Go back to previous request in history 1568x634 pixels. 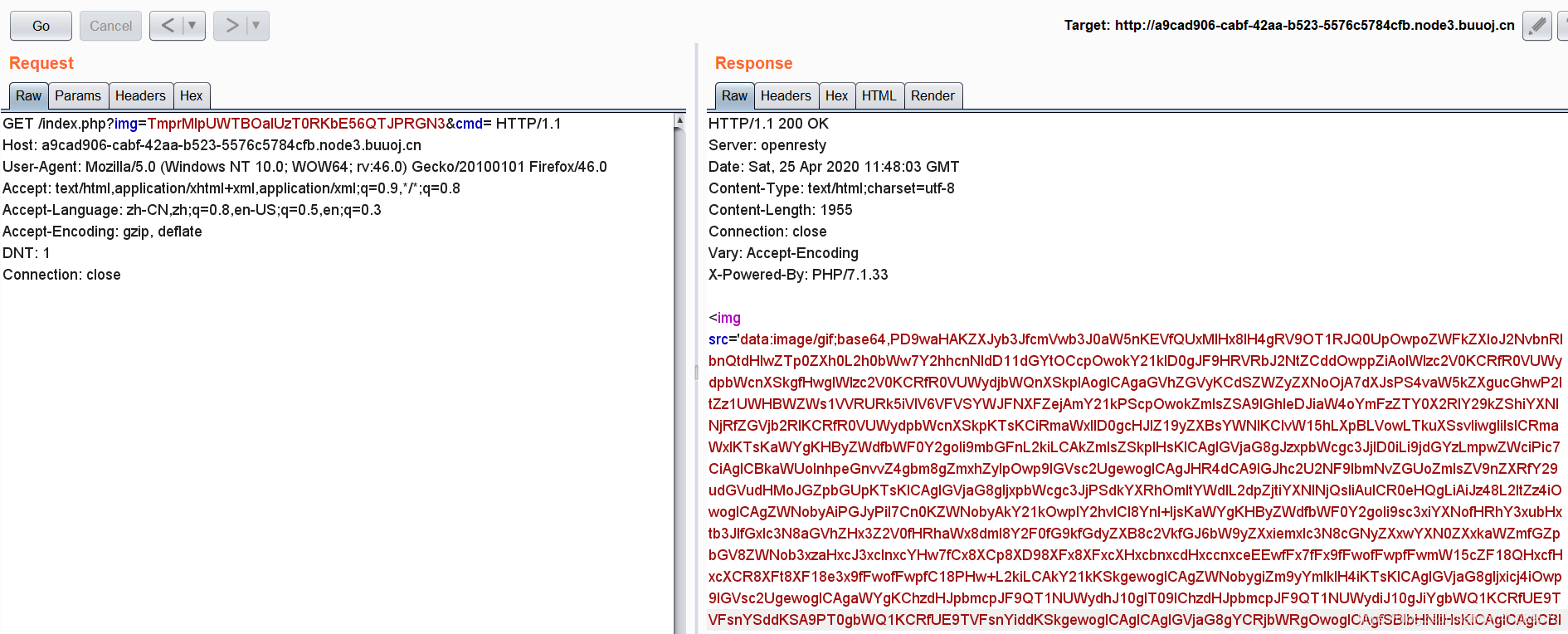coord(168,26)
